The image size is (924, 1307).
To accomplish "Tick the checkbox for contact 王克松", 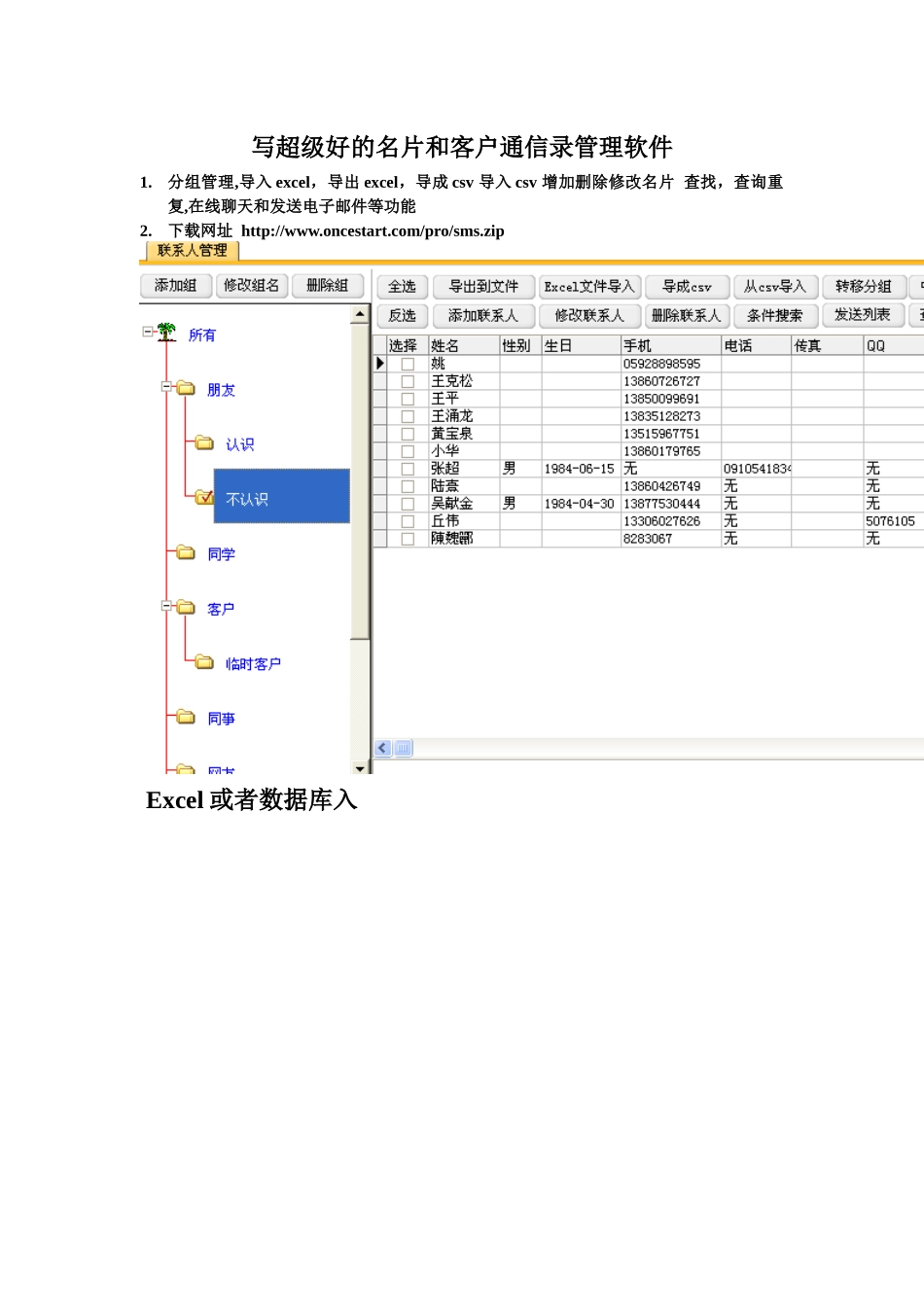I will [408, 381].
